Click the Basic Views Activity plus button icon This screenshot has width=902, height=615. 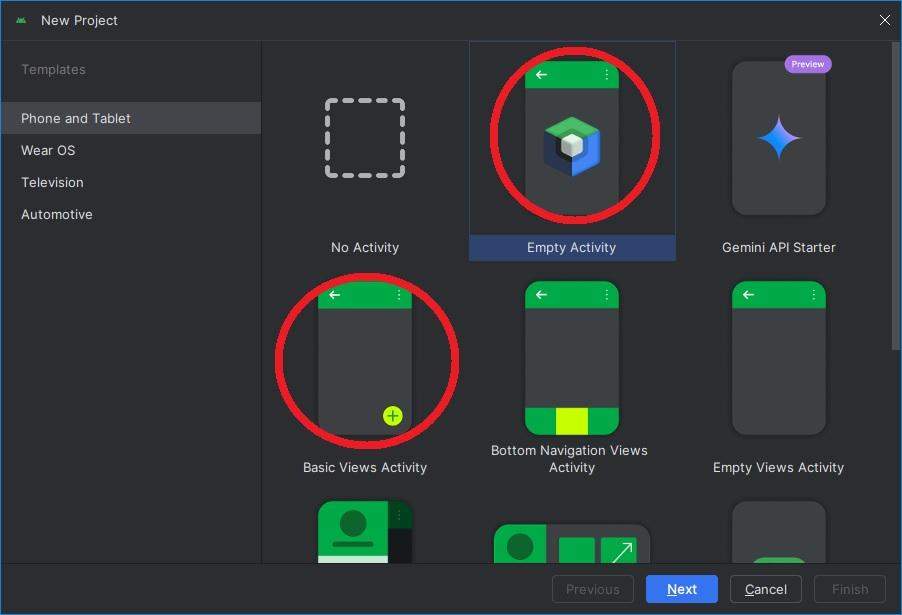point(392,415)
